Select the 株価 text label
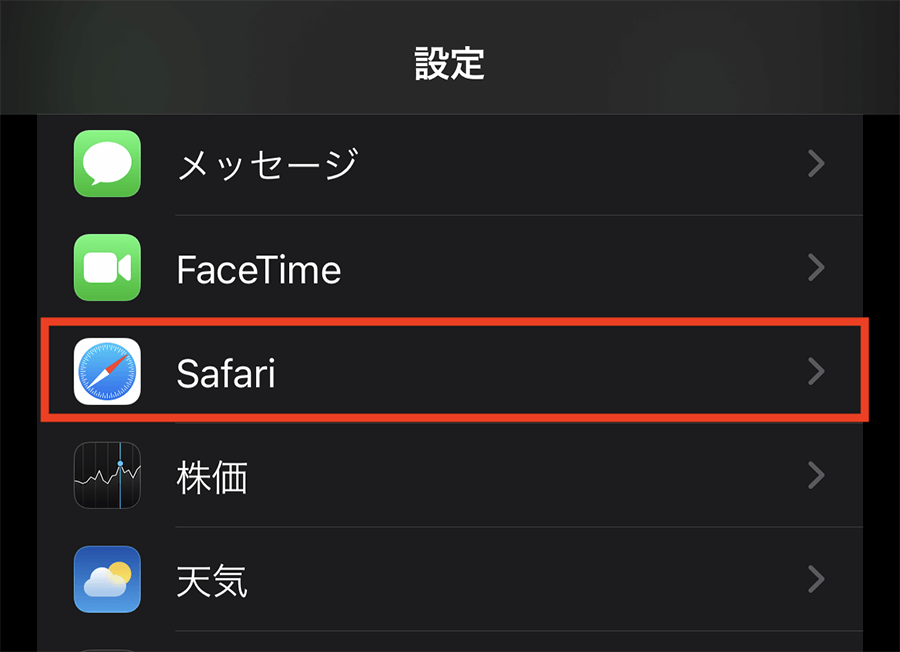Image resolution: width=900 pixels, height=652 pixels. coord(211,477)
